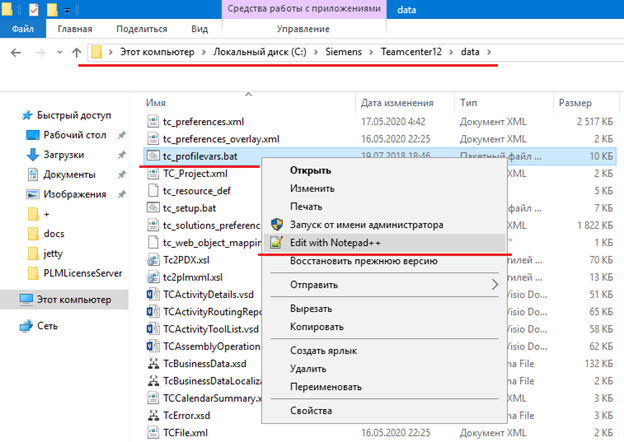Click the Forward navigation arrow
The height and width of the screenshot is (442, 624).
pos(40,52)
